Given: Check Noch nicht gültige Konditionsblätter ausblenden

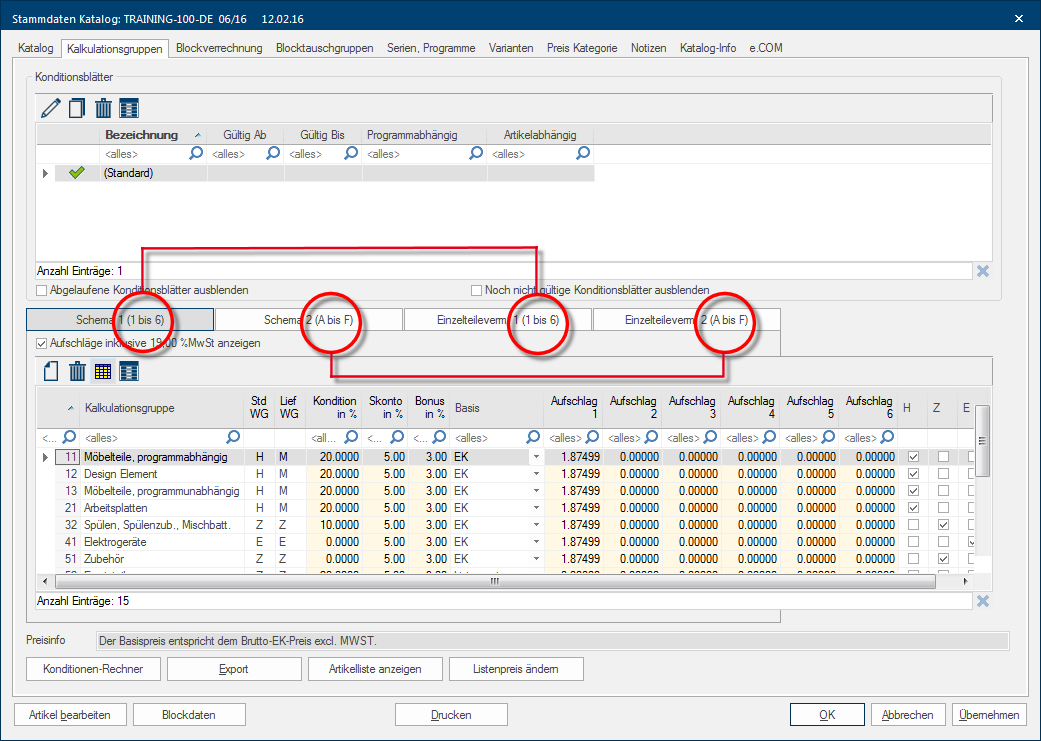Looking at the screenshot, I should point(477,291).
